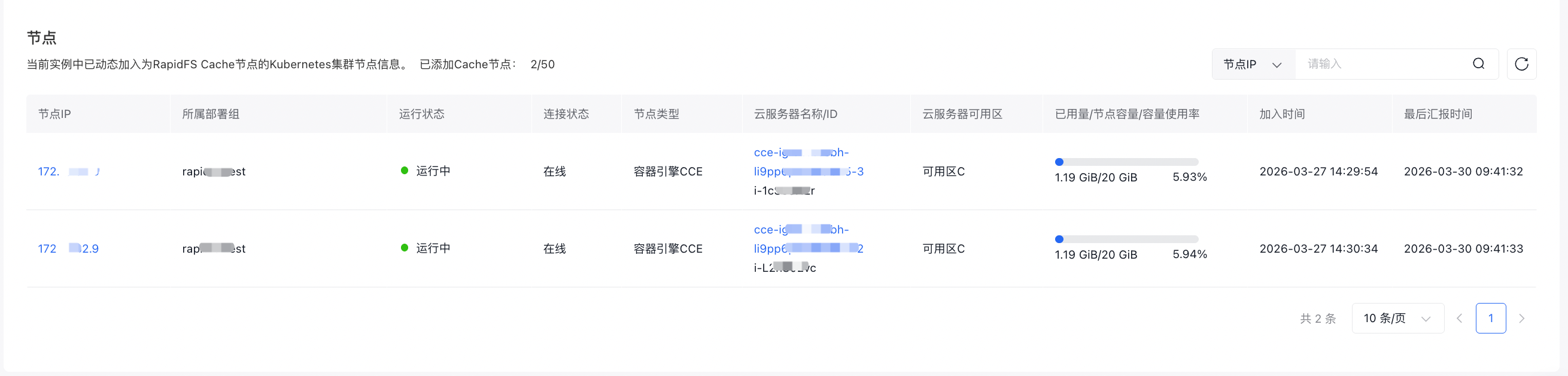Click the green running status dot in first row

pyautogui.click(x=404, y=171)
